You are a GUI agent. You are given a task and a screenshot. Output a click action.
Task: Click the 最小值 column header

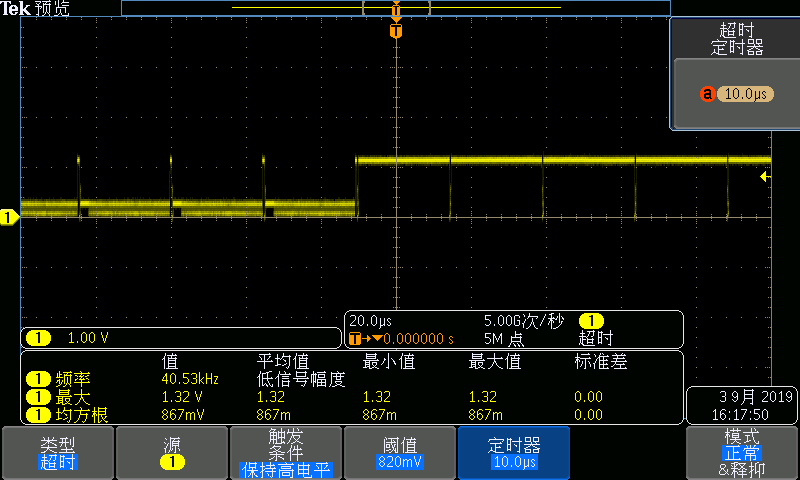[388, 361]
